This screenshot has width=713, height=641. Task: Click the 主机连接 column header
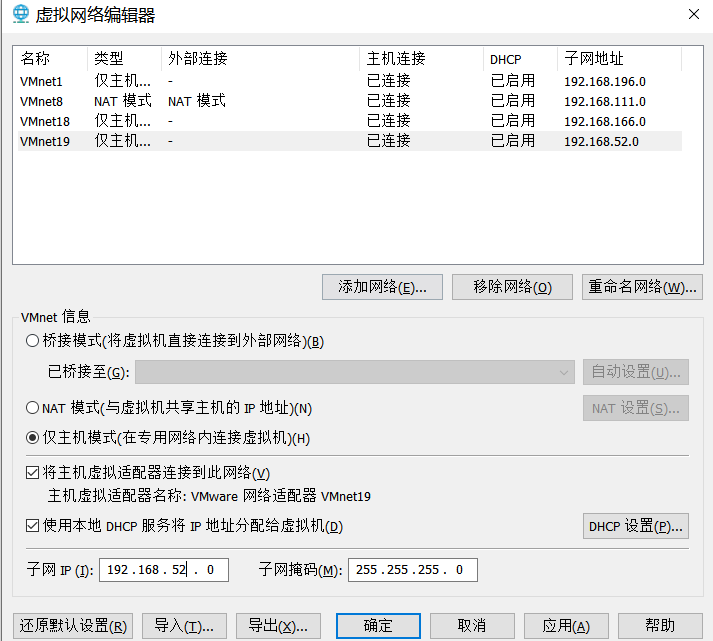422,59
